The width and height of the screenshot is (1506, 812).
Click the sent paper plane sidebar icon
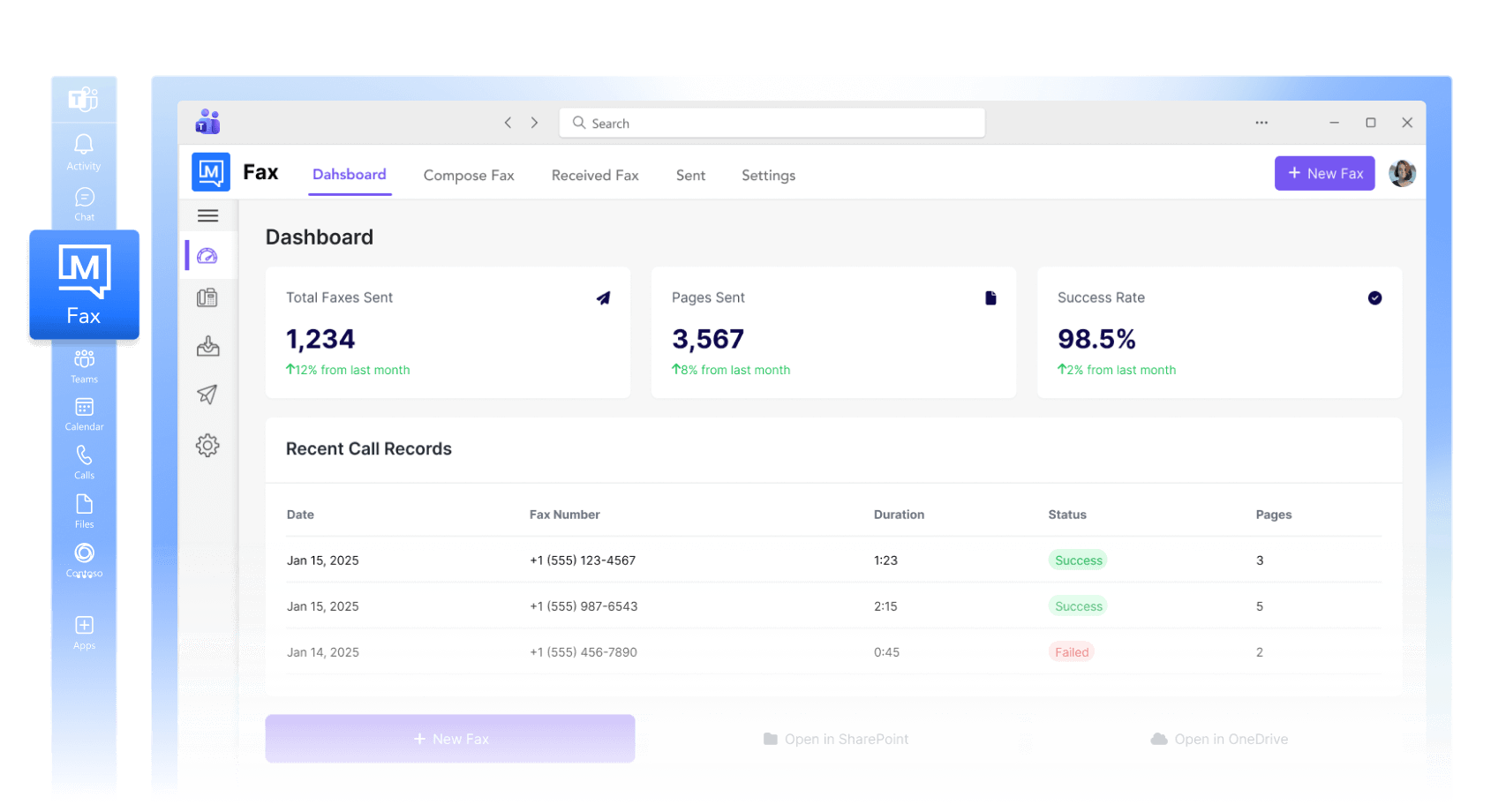point(207,395)
